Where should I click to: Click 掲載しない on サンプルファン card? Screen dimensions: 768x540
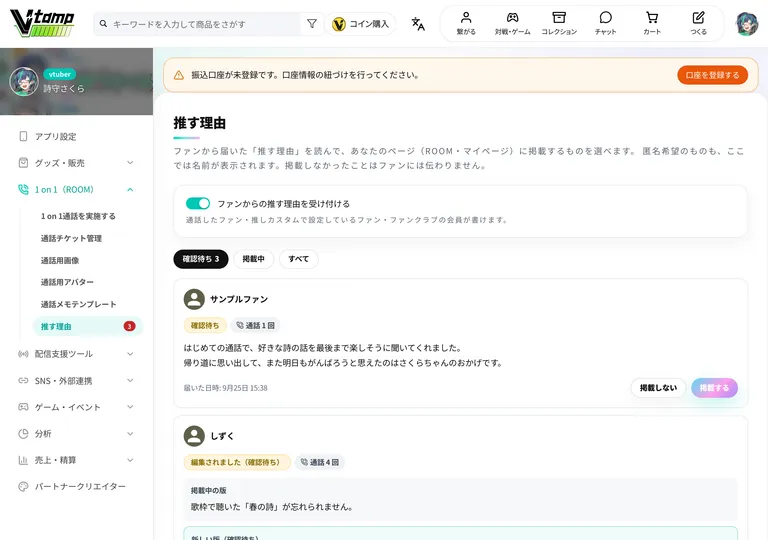pyautogui.click(x=658, y=388)
